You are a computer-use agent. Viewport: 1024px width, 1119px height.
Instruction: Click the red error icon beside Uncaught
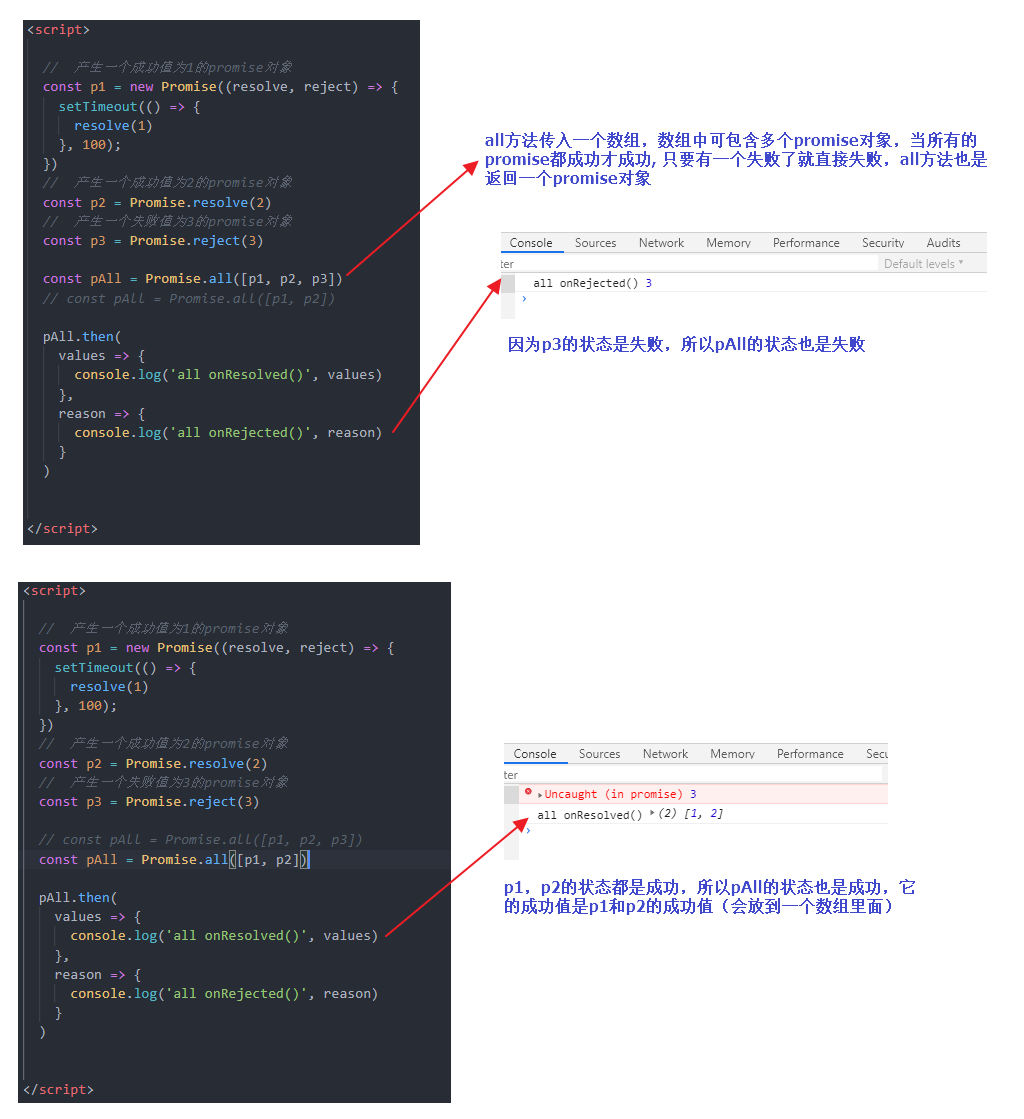(x=528, y=791)
